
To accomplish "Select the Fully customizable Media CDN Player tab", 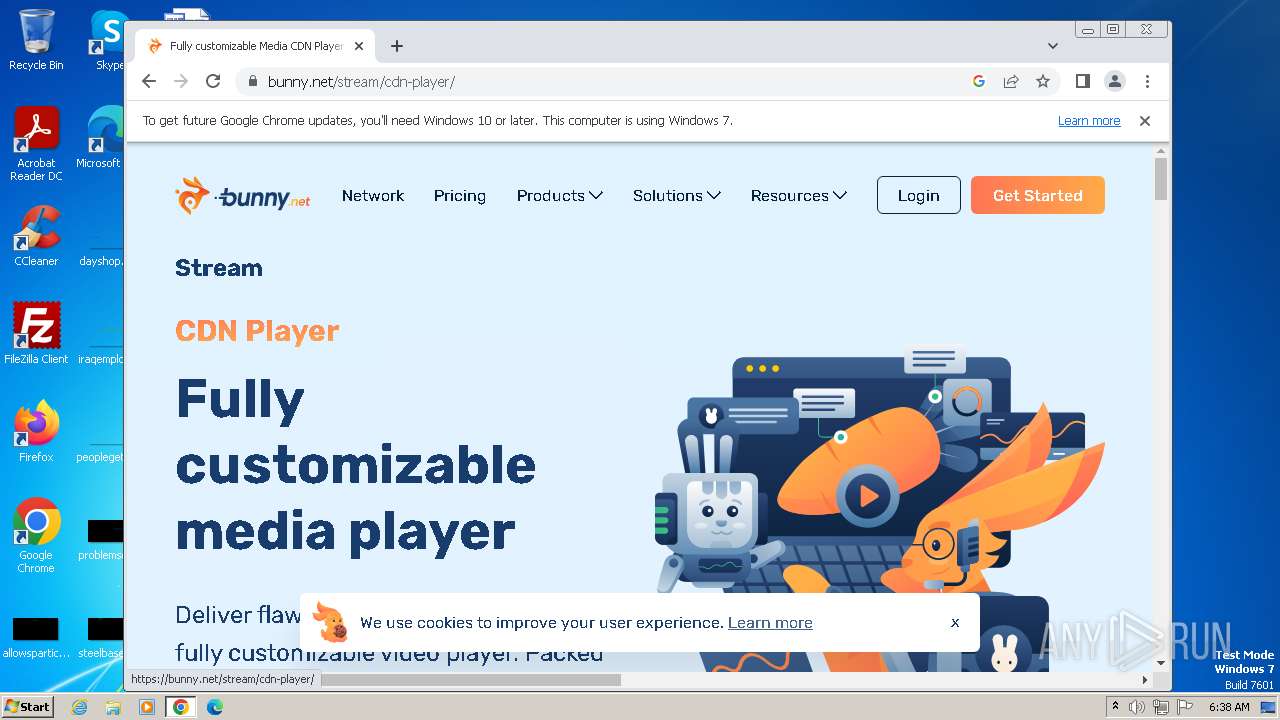I will click(x=255, y=46).
